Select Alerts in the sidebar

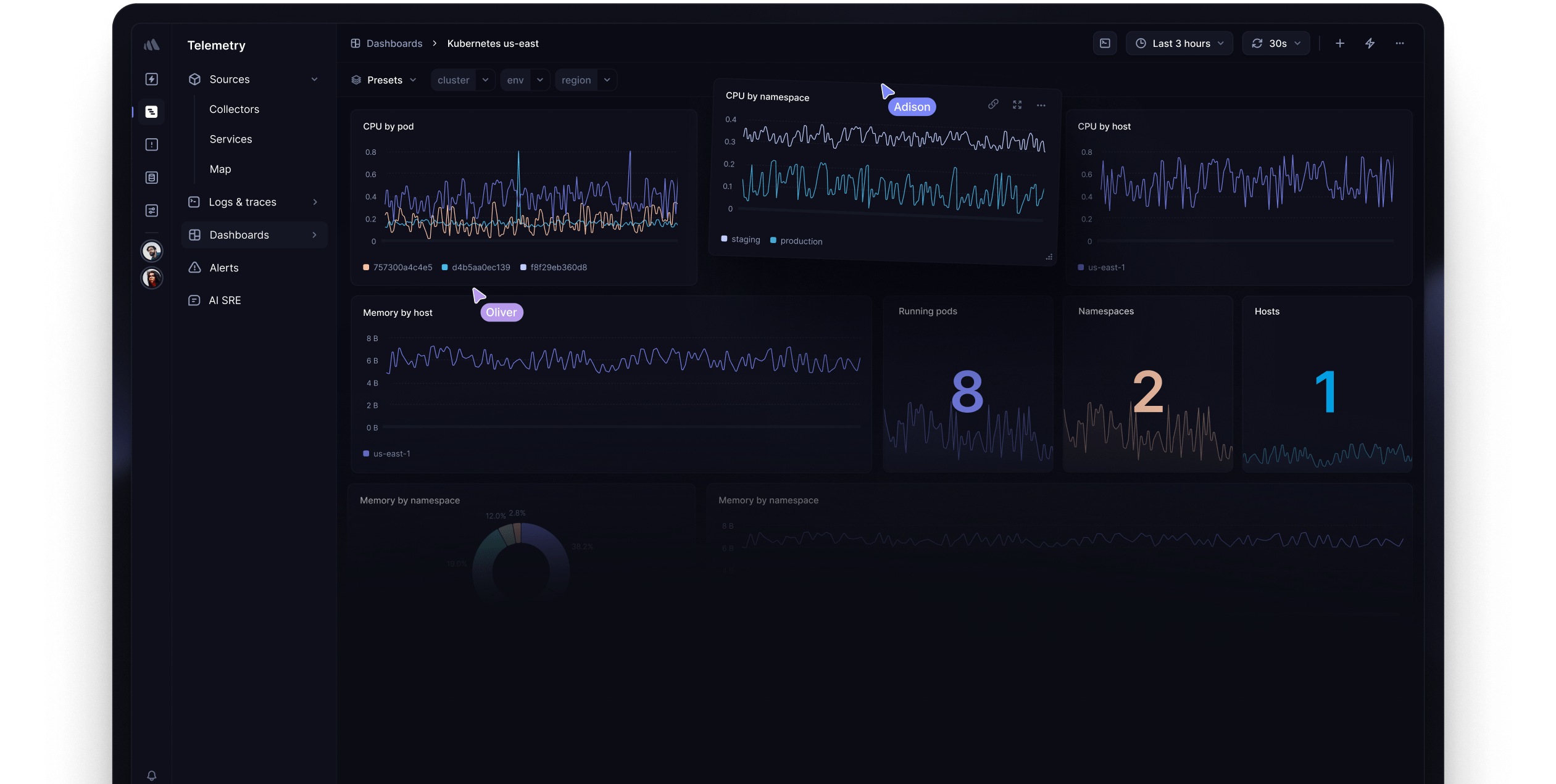(224, 268)
